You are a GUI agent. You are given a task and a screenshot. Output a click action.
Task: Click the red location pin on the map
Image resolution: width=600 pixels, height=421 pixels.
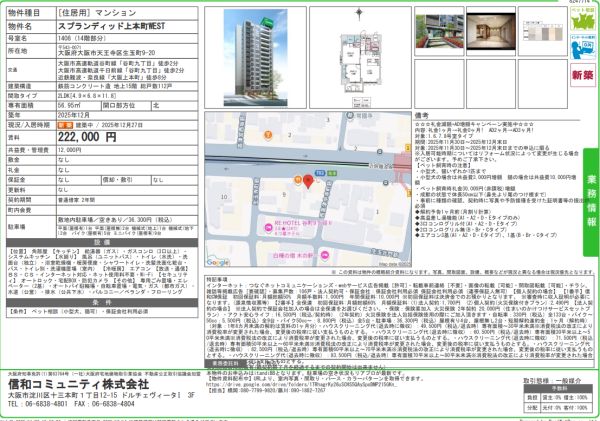pos(308,182)
